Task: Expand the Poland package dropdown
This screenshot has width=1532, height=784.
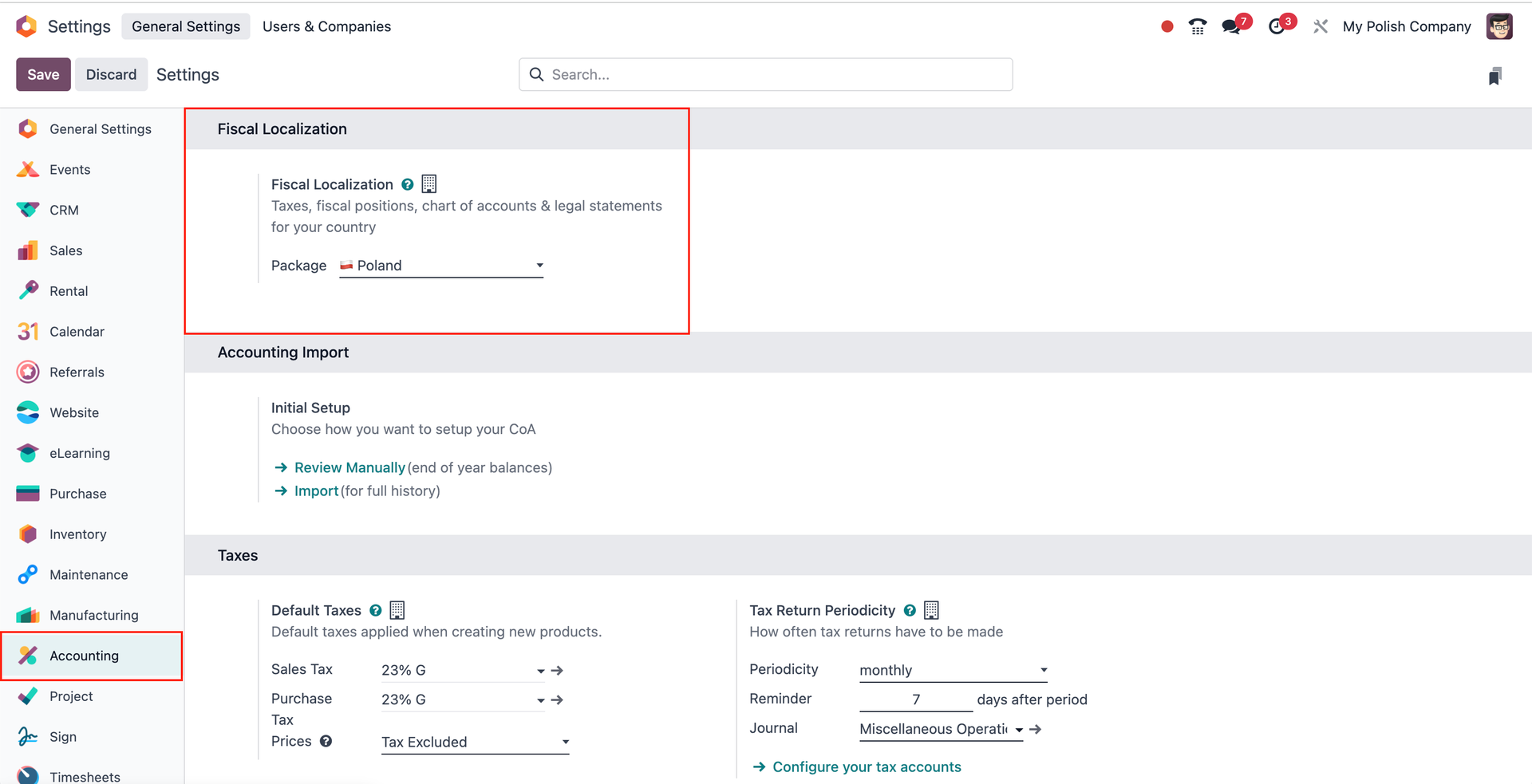Action: (539, 266)
